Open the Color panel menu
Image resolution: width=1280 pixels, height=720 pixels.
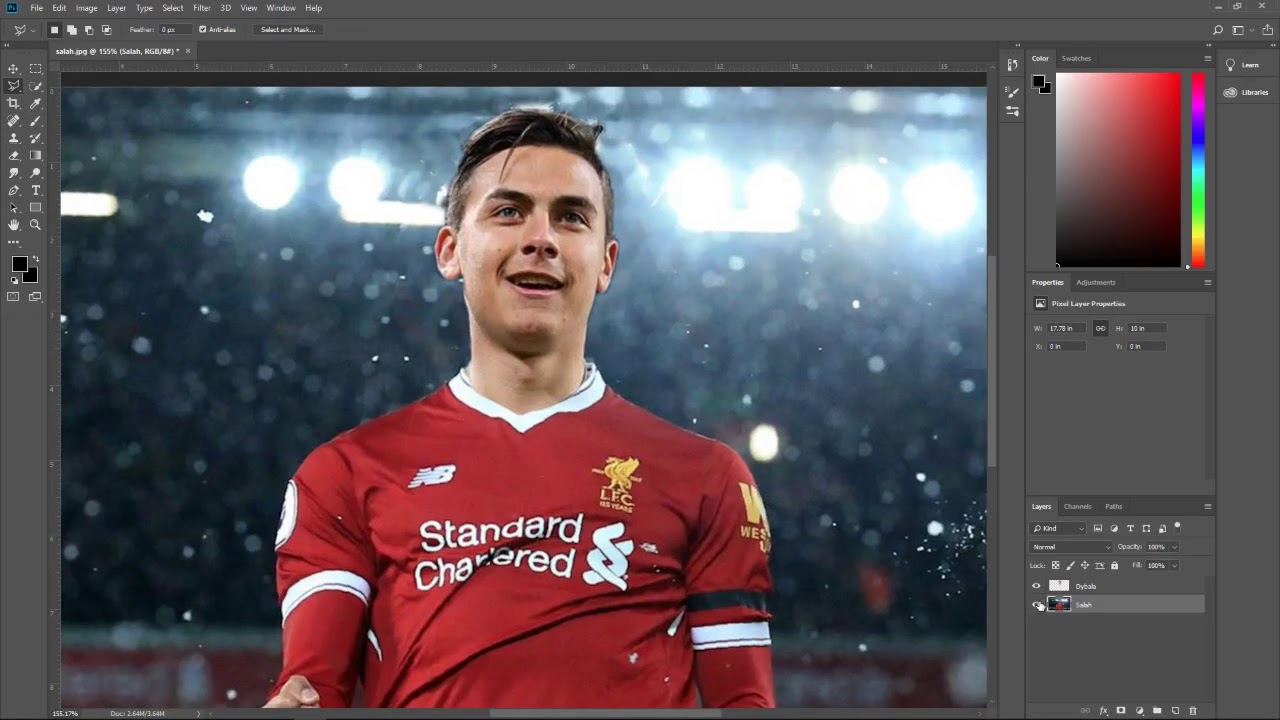coord(1207,58)
